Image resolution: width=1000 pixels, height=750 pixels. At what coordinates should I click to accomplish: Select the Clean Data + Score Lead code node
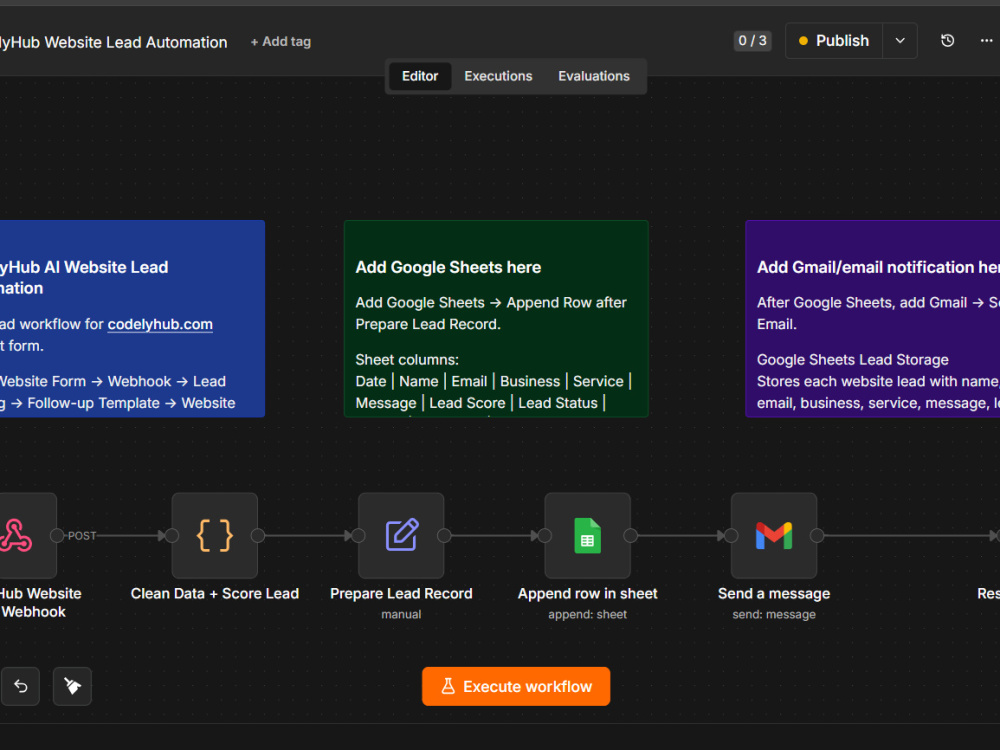[x=214, y=536]
